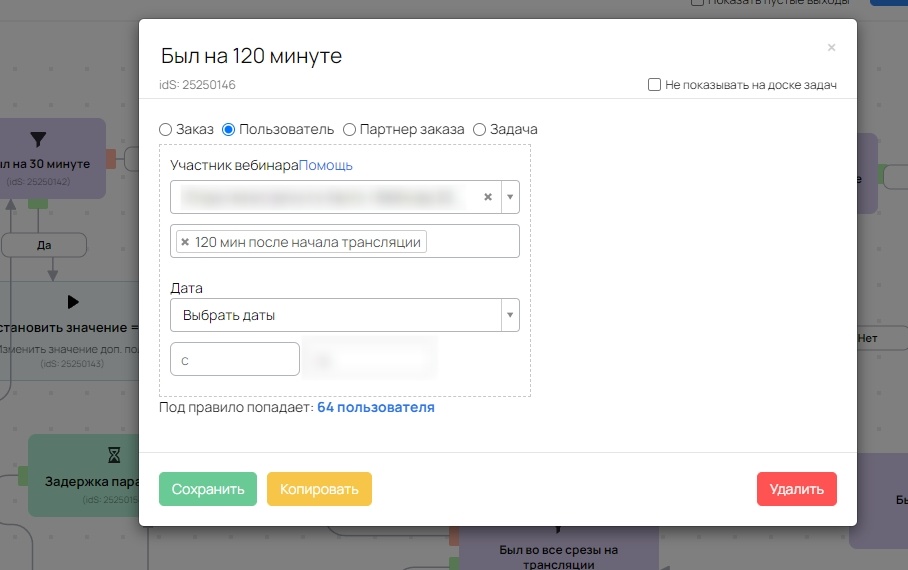
Task: Click the play icon on the set value node
Action: coord(72,301)
